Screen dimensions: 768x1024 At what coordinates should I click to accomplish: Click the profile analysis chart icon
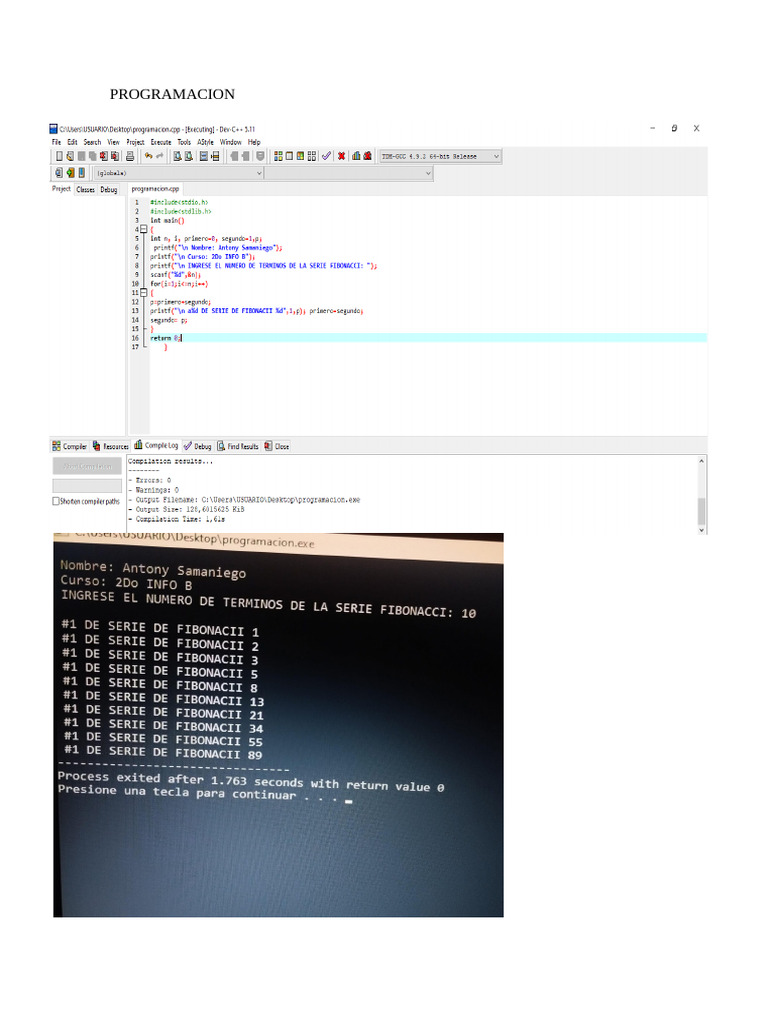[x=355, y=156]
